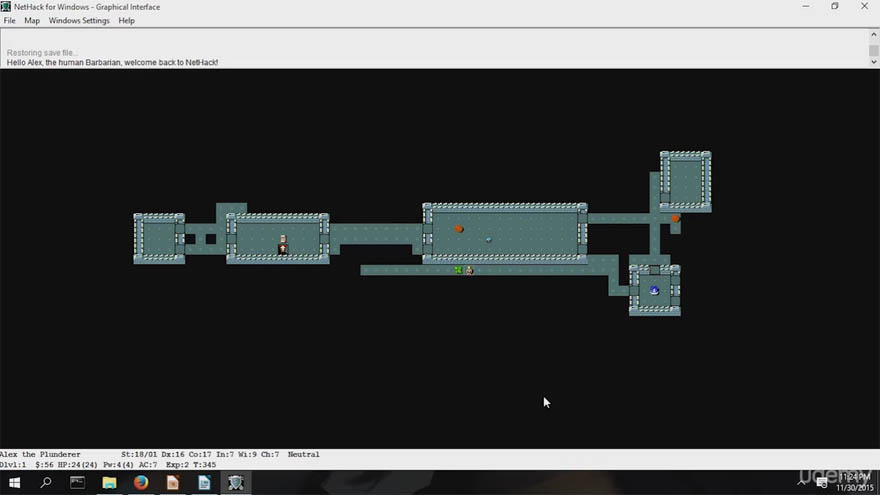Click message window scroll up arrow
The width and height of the screenshot is (880, 495).
click(874, 34)
